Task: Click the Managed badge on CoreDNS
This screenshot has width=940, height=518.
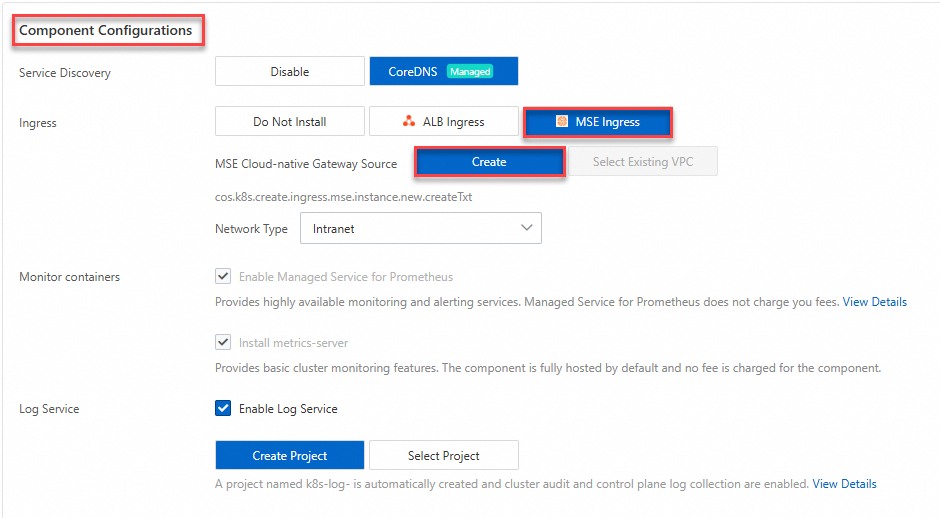Action: pyautogui.click(x=469, y=72)
